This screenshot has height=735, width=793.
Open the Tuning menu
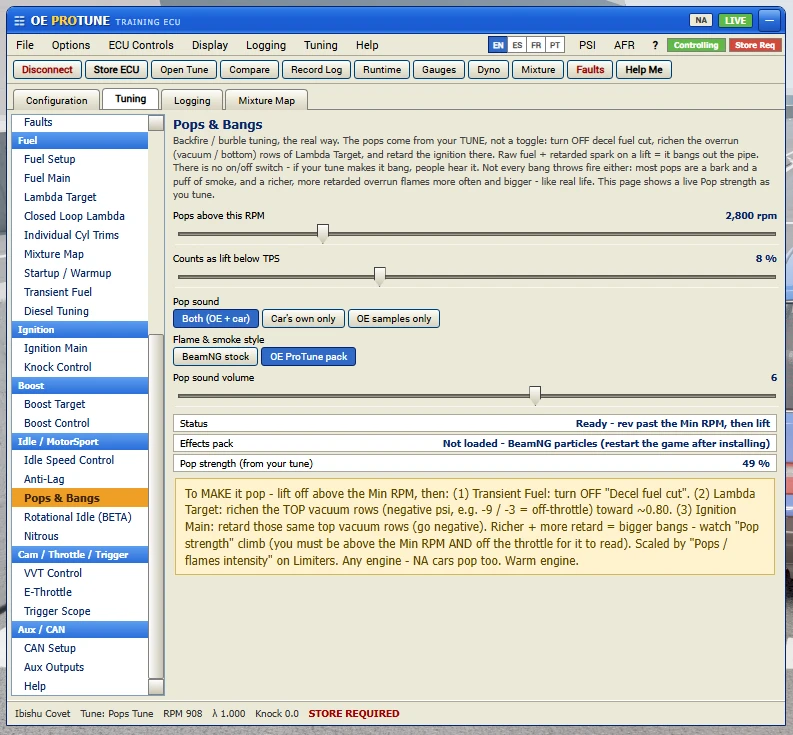pyautogui.click(x=321, y=45)
